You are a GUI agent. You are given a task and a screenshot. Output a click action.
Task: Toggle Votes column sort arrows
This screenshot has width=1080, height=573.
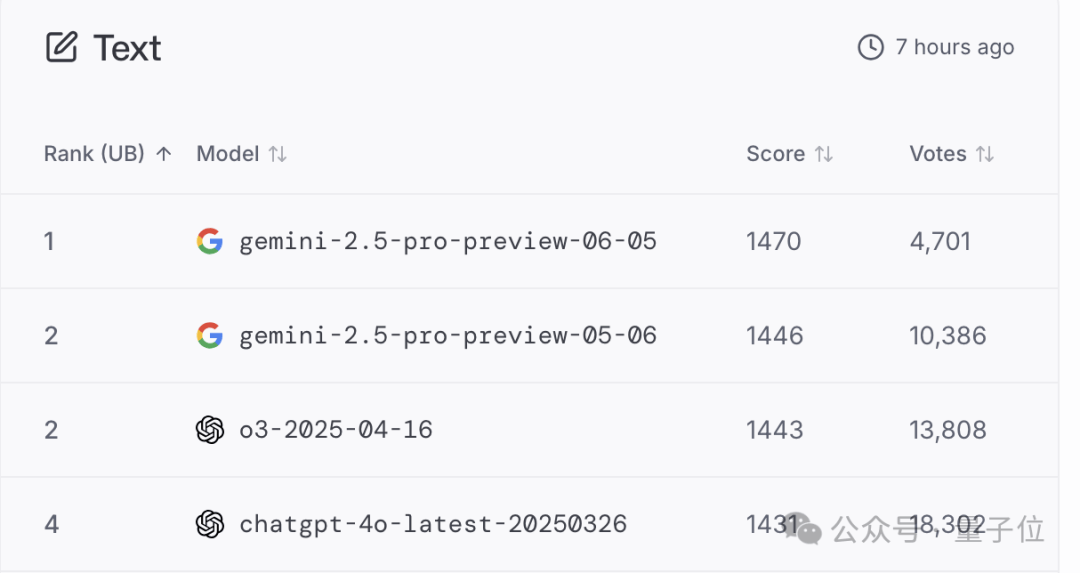tap(985, 154)
